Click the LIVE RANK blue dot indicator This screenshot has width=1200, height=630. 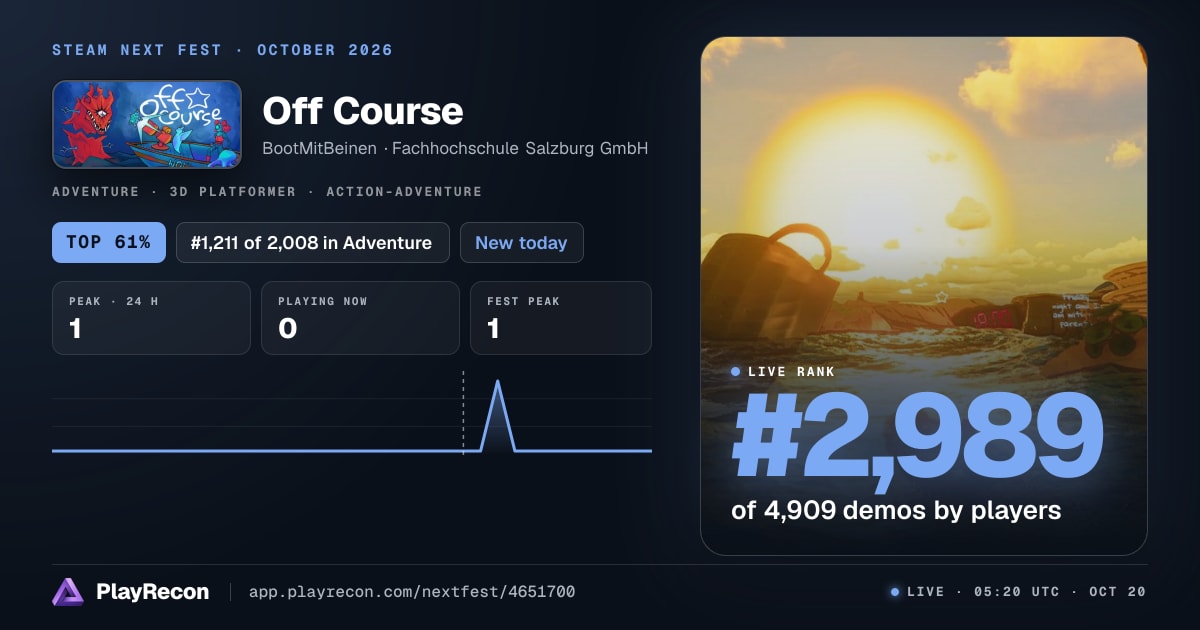pyautogui.click(x=736, y=371)
